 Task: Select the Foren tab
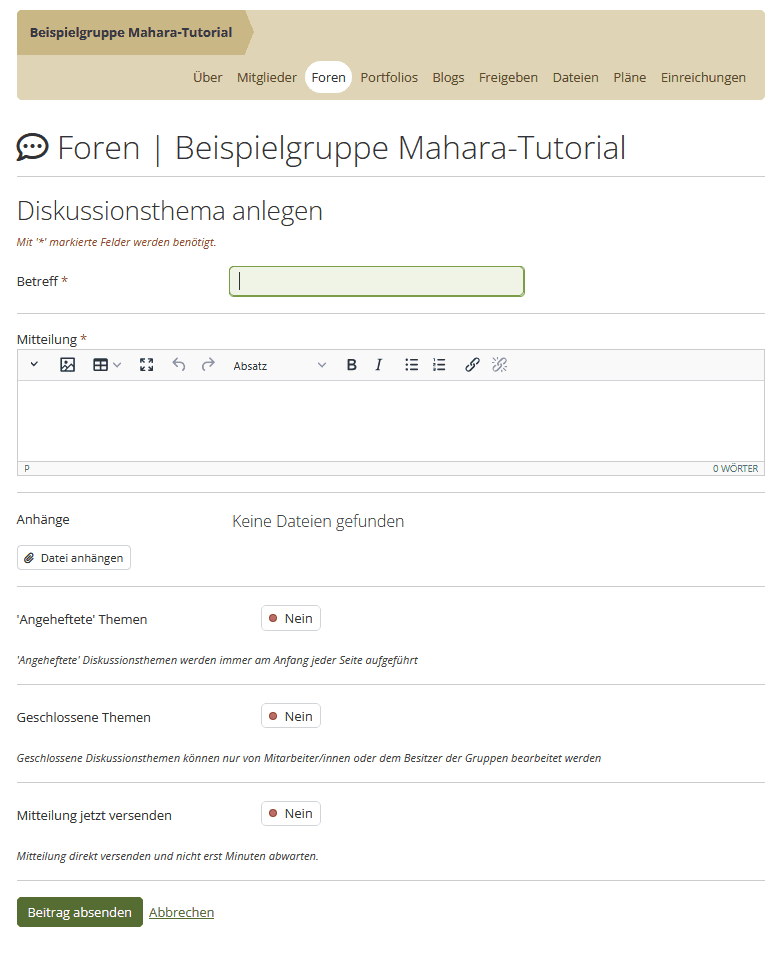328,77
